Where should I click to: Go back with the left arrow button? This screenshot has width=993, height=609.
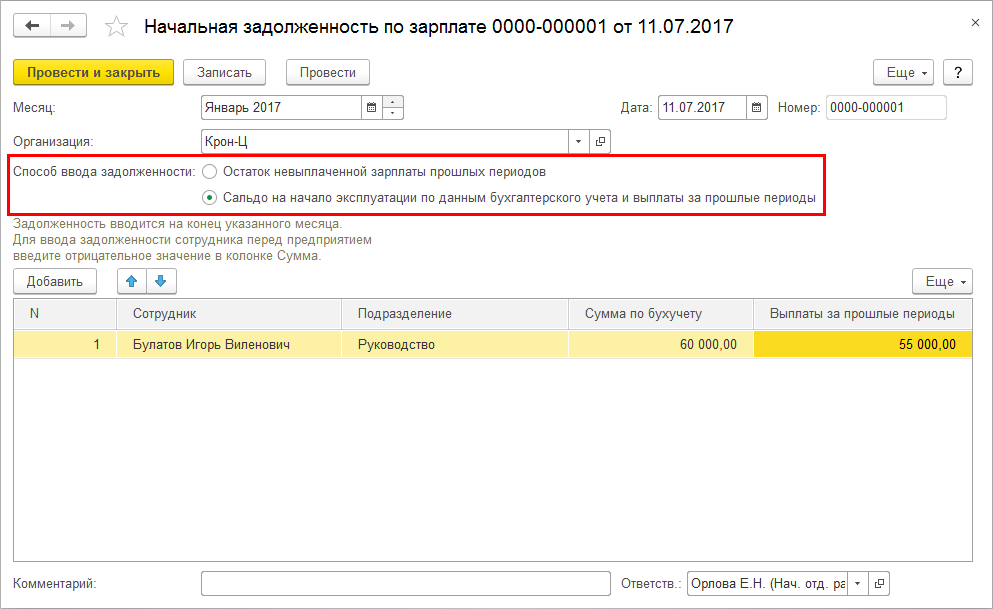click(x=32, y=25)
